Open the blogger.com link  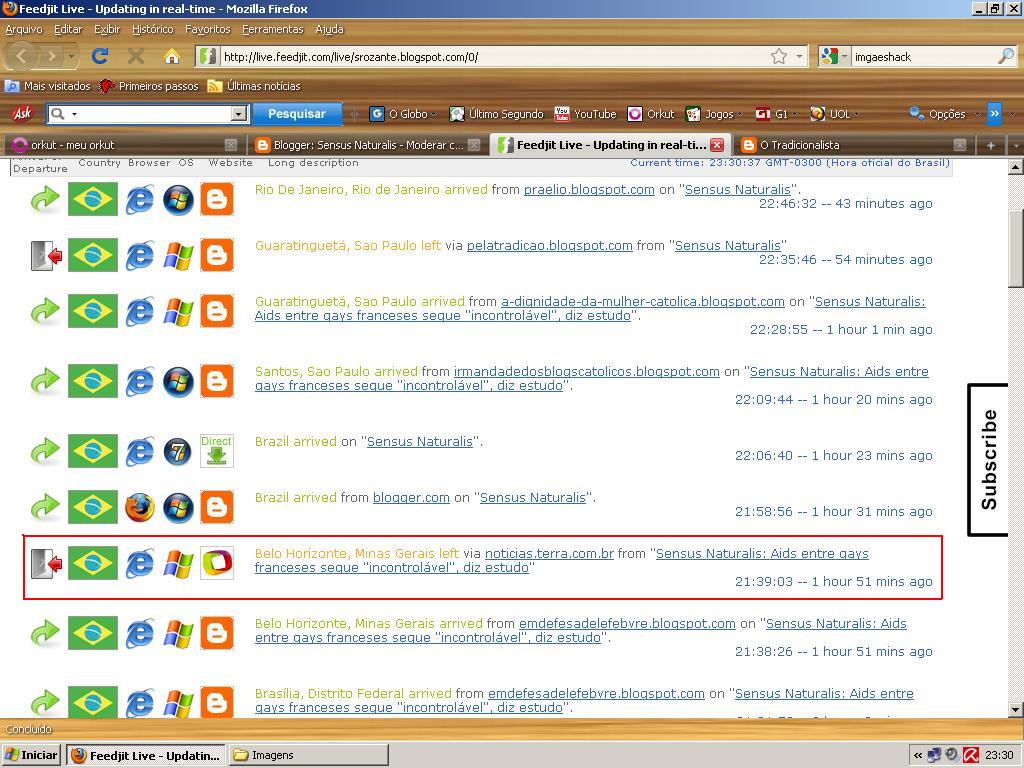point(411,498)
